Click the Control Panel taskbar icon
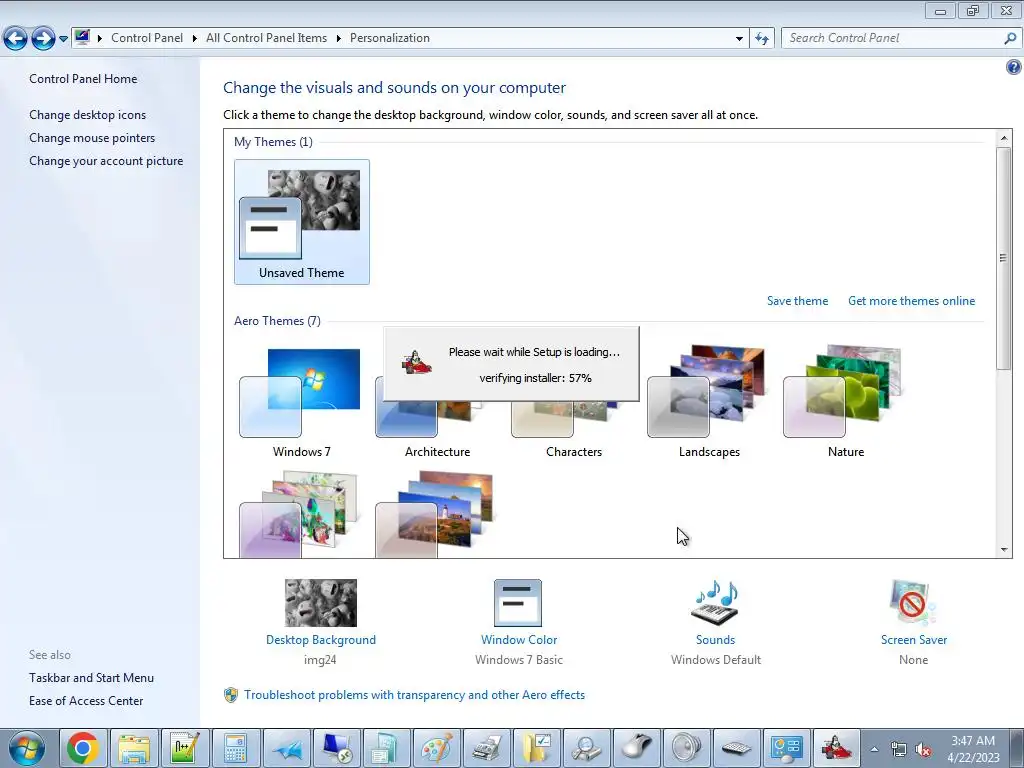The height and width of the screenshot is (768, 1024). coord(787,748)
